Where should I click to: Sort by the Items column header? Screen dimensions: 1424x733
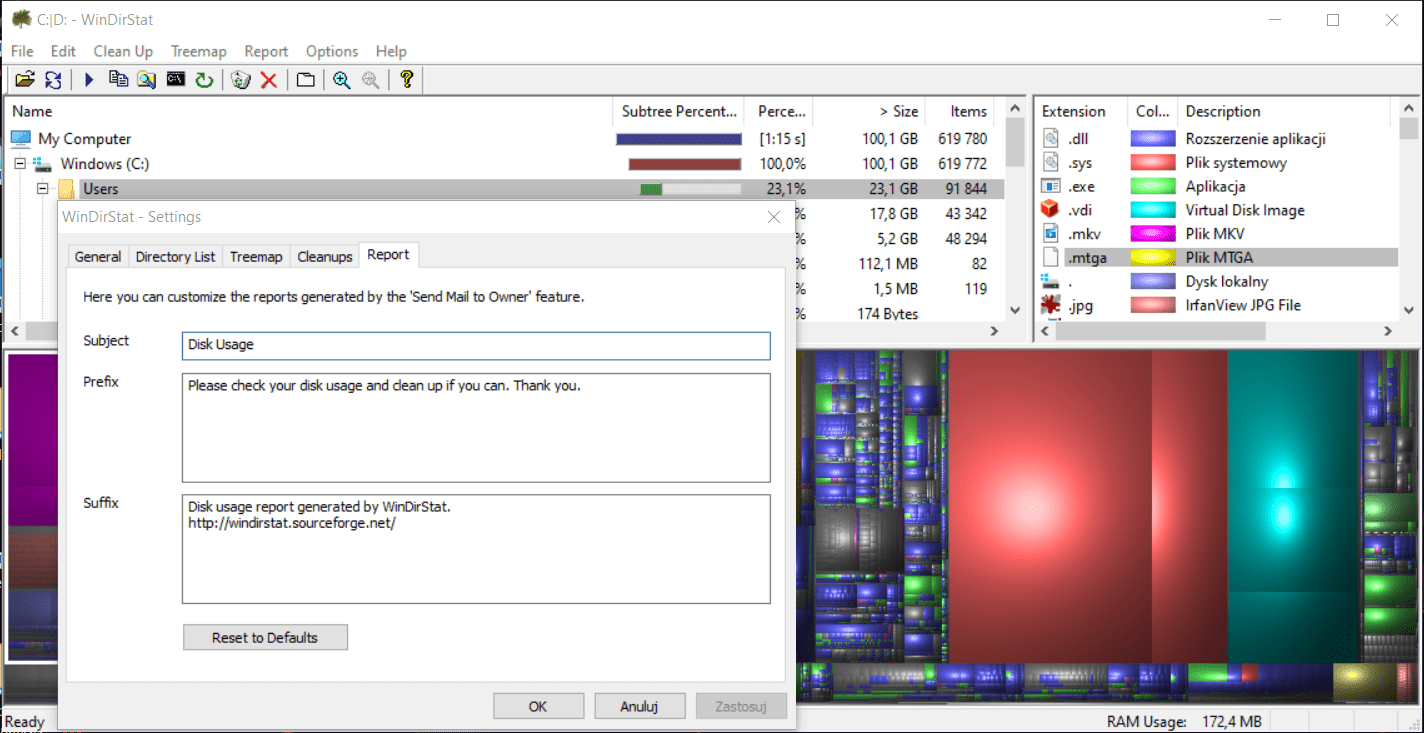tap(961, 111)
